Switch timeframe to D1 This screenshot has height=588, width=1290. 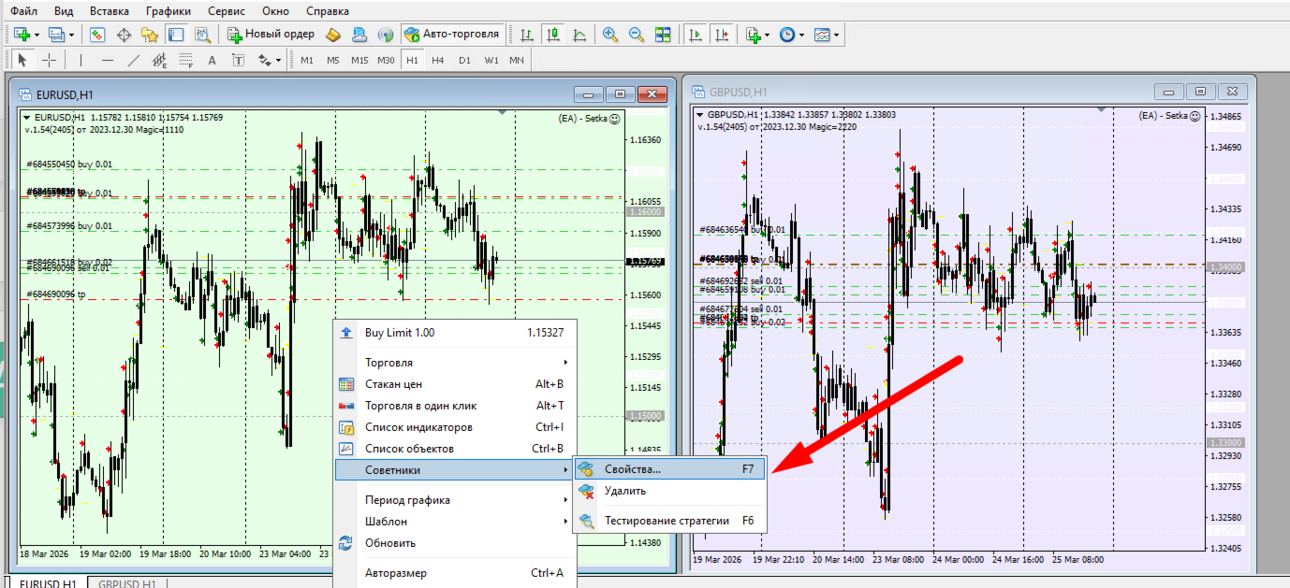pos(464,60)
